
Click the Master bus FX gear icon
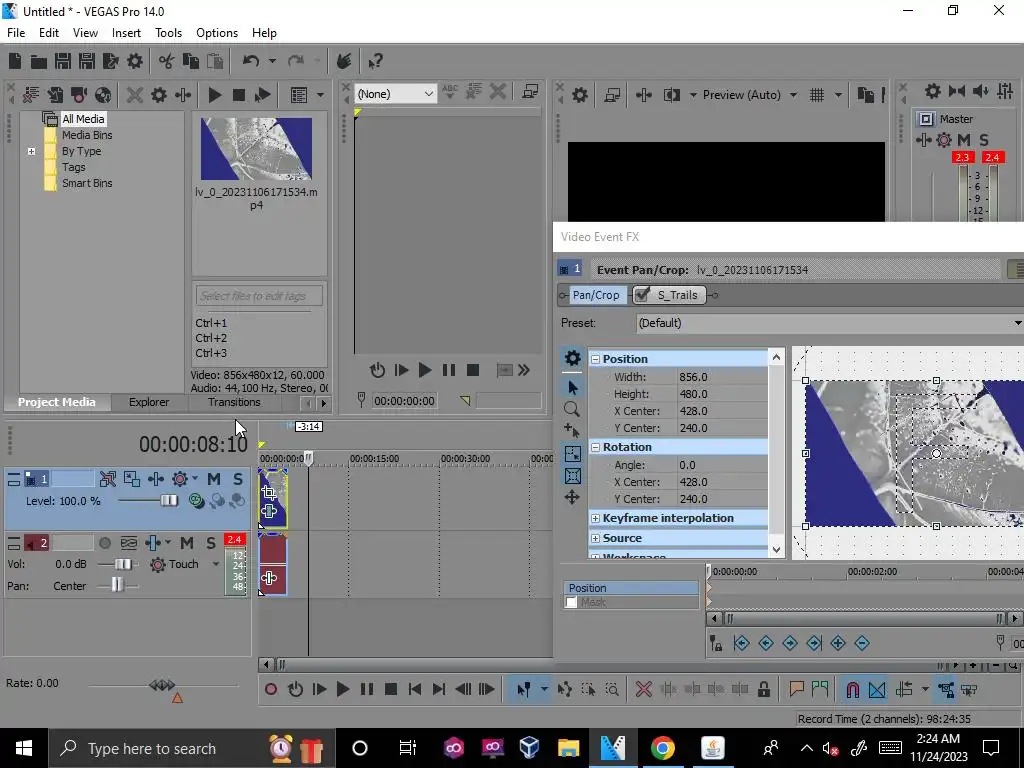click(x=943, y=140)
